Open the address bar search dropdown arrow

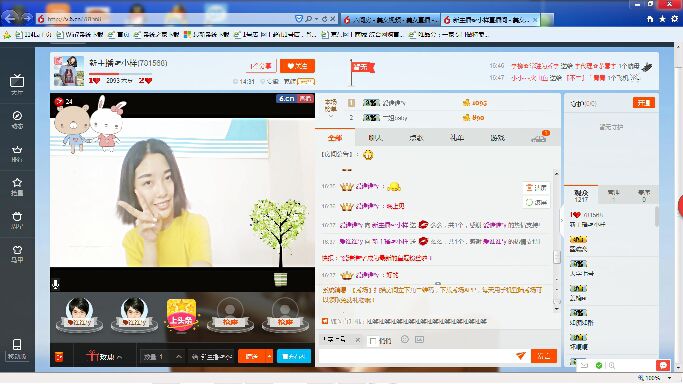pyautogui.click(x=316, y=19)
